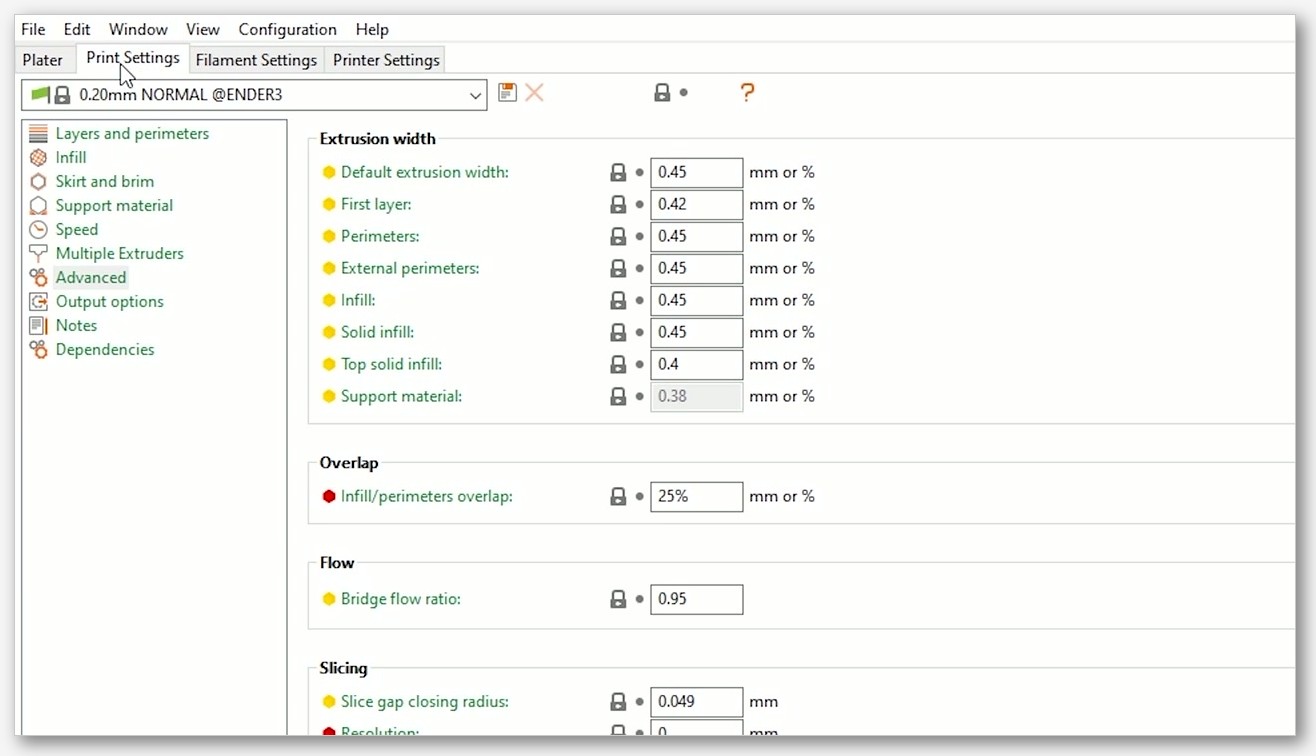This screenshot has height=756, width=1316.
Task: Click the lock icon next to the question mark
Action: 662,93
